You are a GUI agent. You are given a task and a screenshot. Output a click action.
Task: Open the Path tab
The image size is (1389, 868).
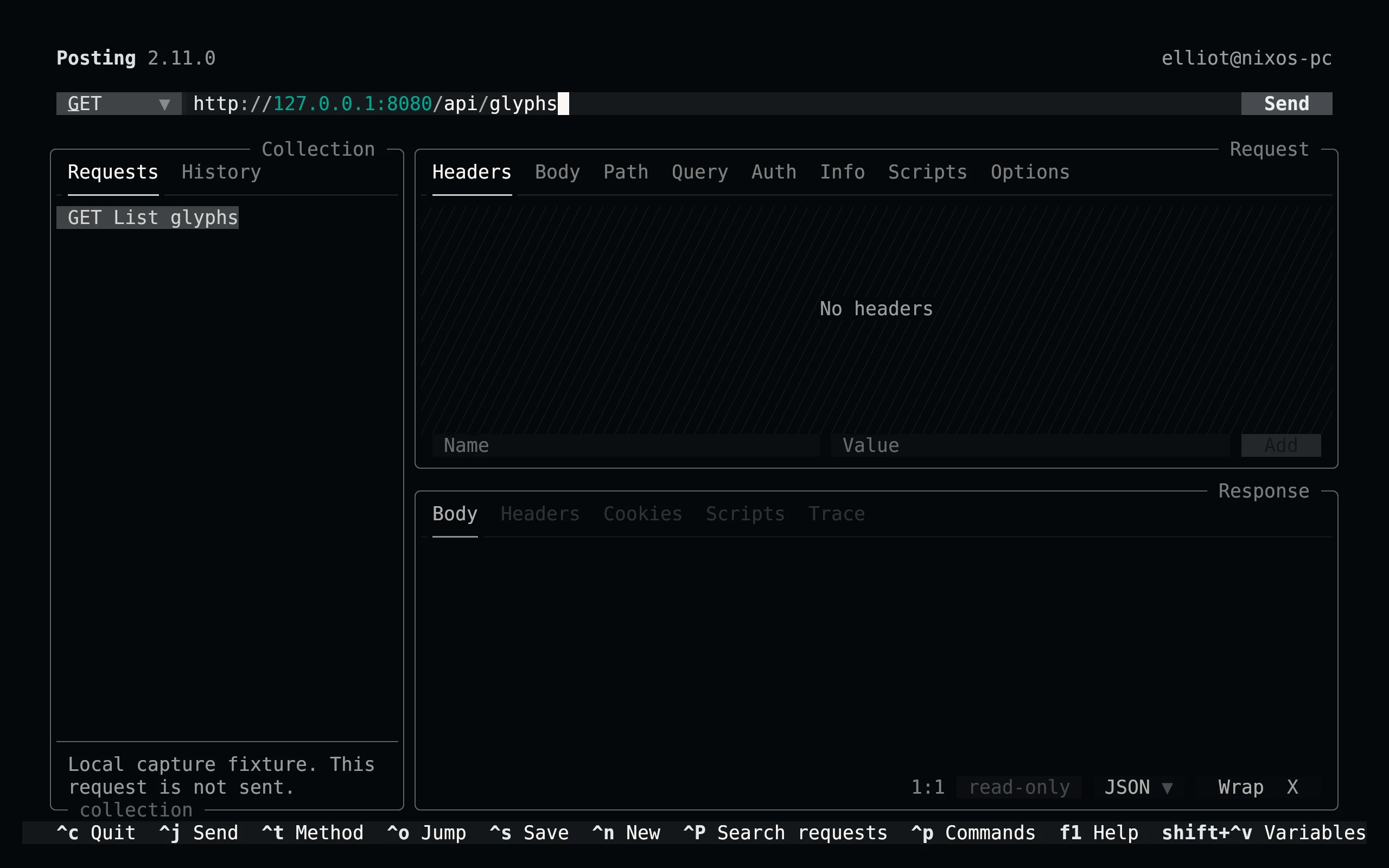tap(626, 172)
